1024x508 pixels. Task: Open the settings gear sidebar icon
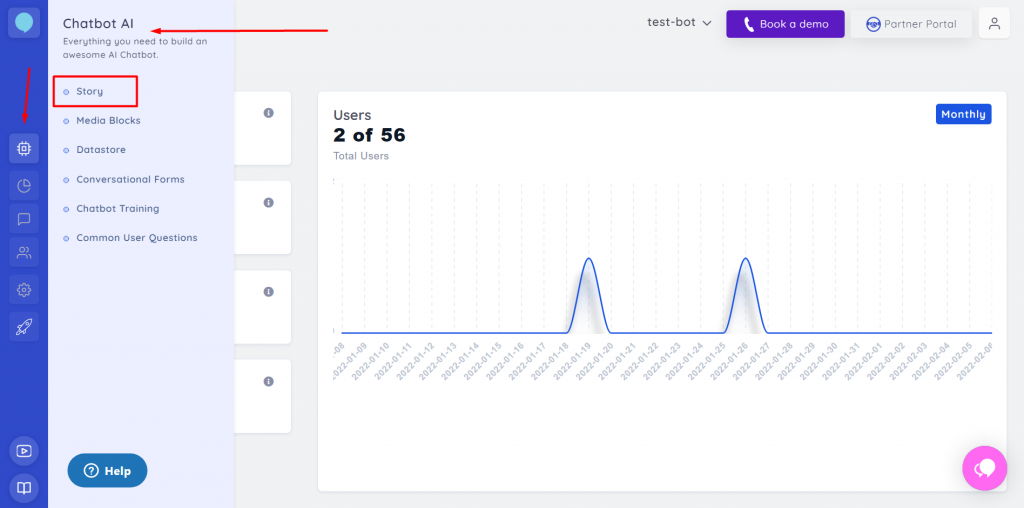coord(24,290)
